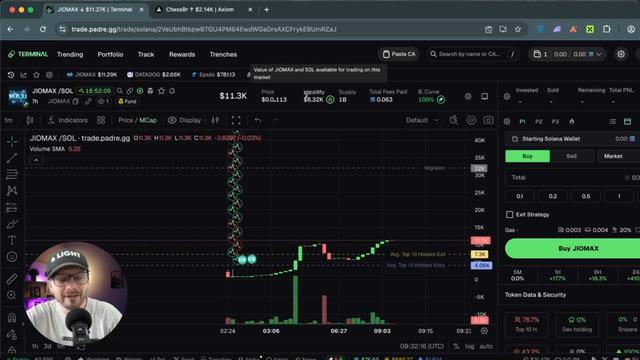The height and width of the screenshot is (360, 640).
Task: Open the Track tab
Action: coord(146,54)
